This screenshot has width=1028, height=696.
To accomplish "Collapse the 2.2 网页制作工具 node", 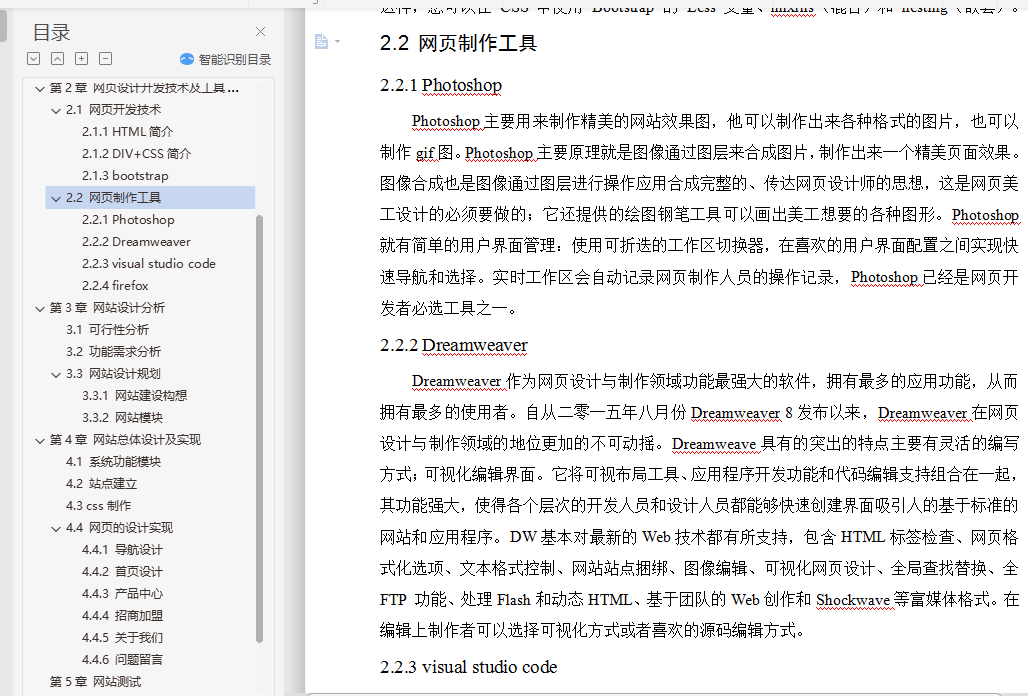I will pos(56,199).
